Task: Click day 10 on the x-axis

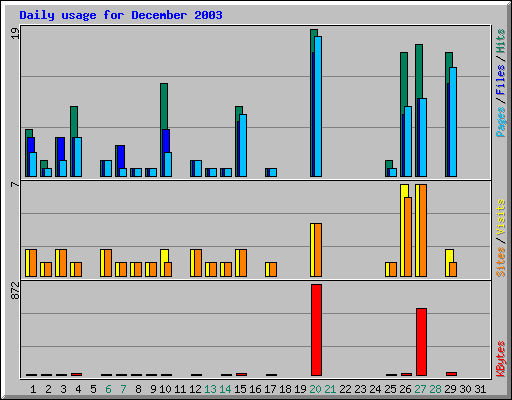Action: (165, 389)
